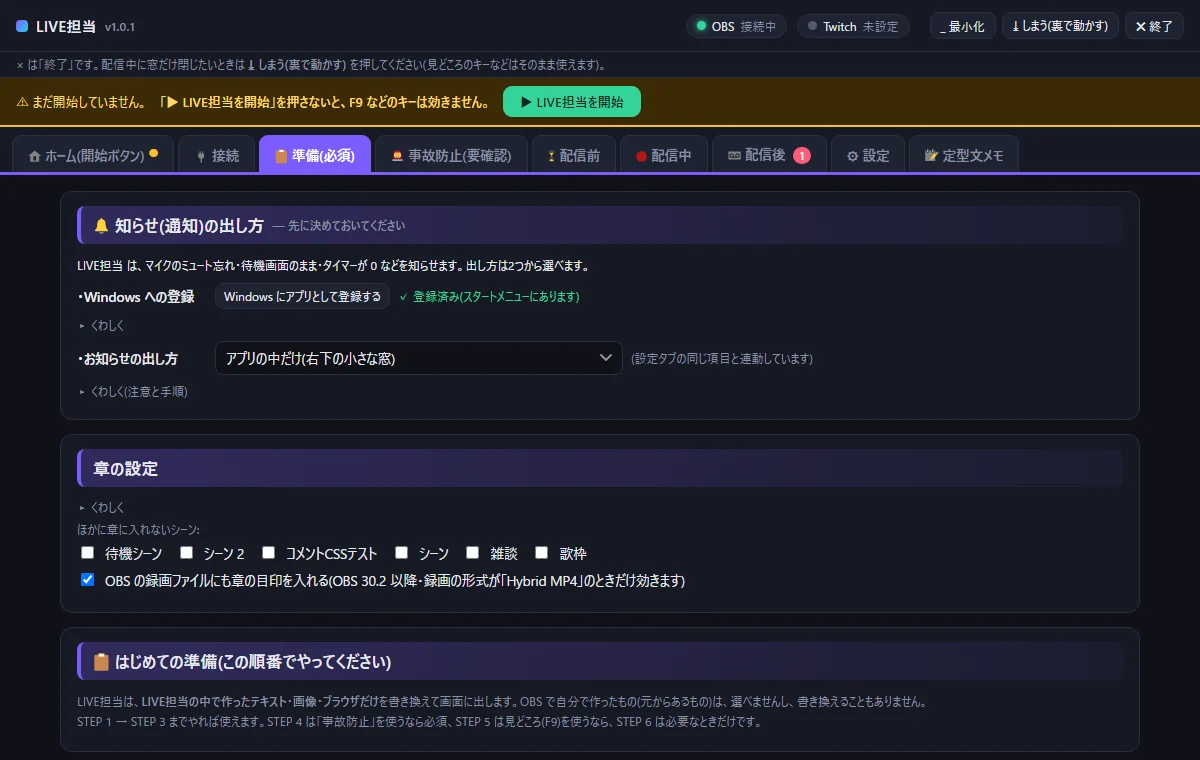Image resolution: width=1200 pixels, height=760 pixels.
Task: Click the OBS 接続中 status pill
Action: coord(737,26)
